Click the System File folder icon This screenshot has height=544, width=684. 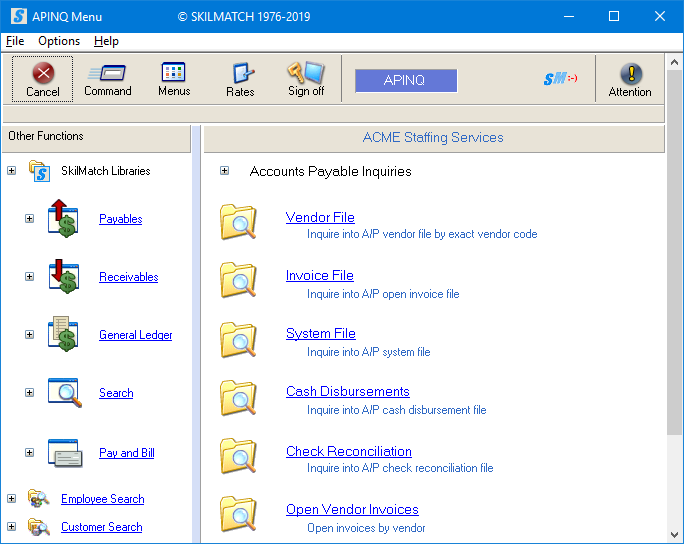coord(238,340)
